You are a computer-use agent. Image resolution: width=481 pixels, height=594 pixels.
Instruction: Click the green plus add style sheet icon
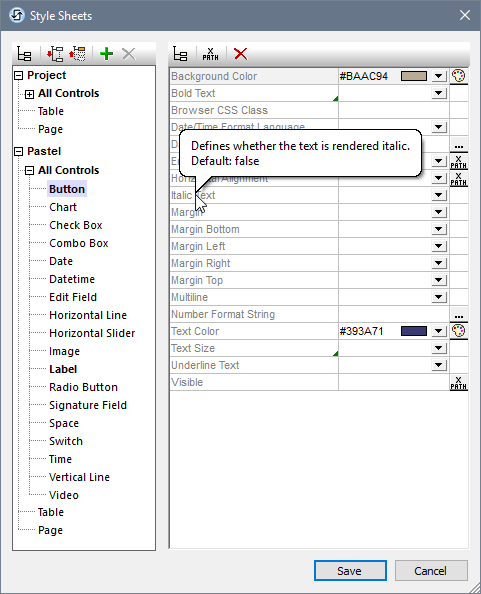106,54
